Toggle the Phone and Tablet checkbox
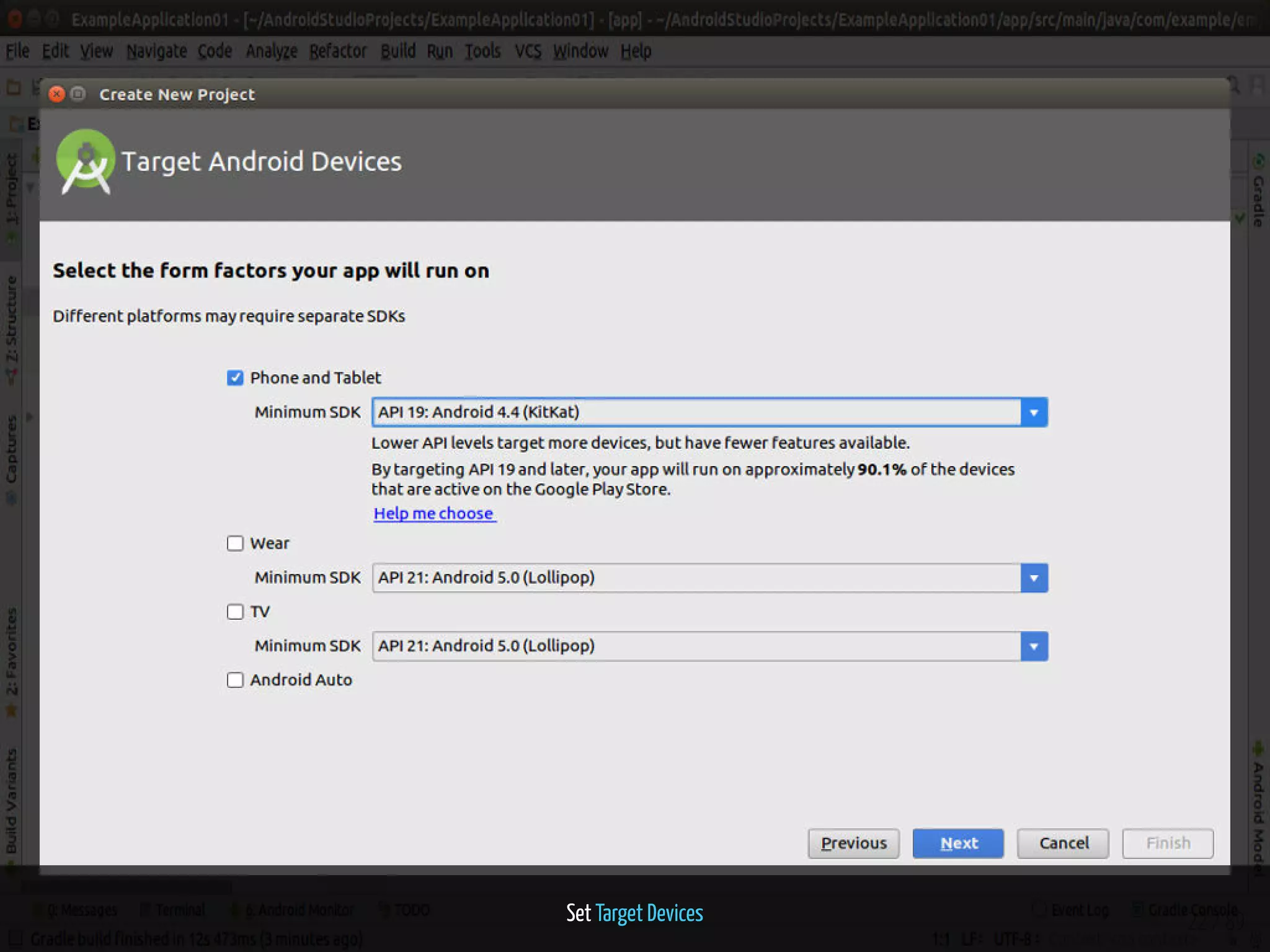Viewport: 1270px width, 952px height. pos(235,377)
